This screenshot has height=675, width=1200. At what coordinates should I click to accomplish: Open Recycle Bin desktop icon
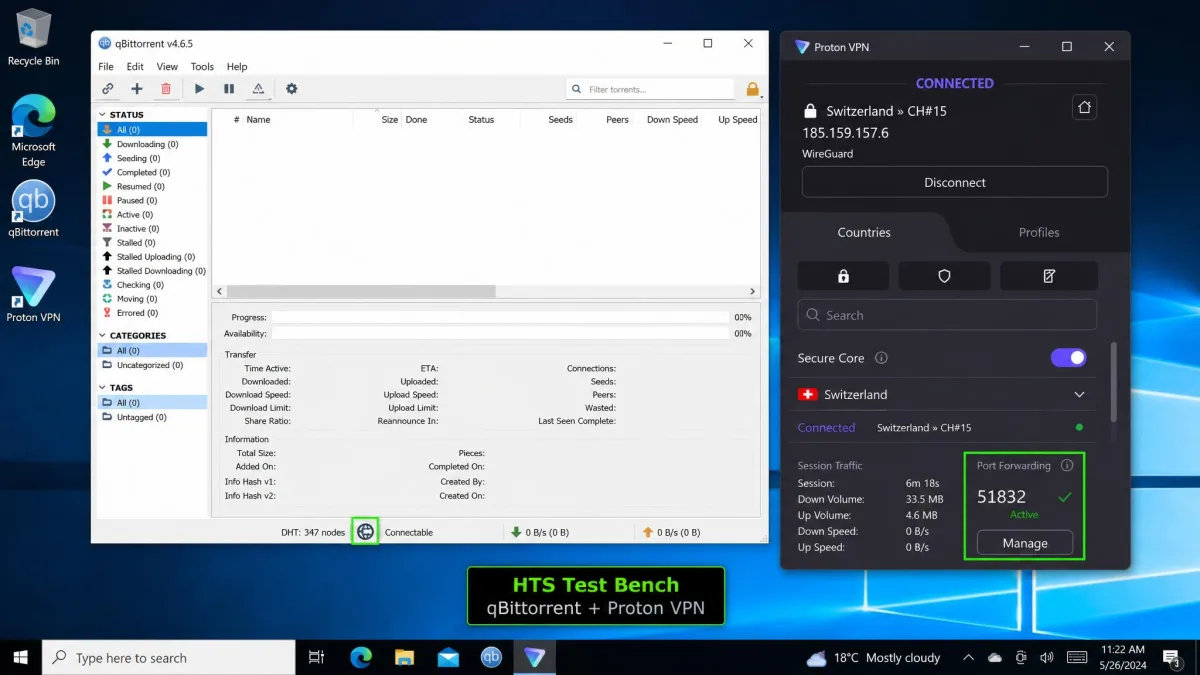(x=34, y=38)
